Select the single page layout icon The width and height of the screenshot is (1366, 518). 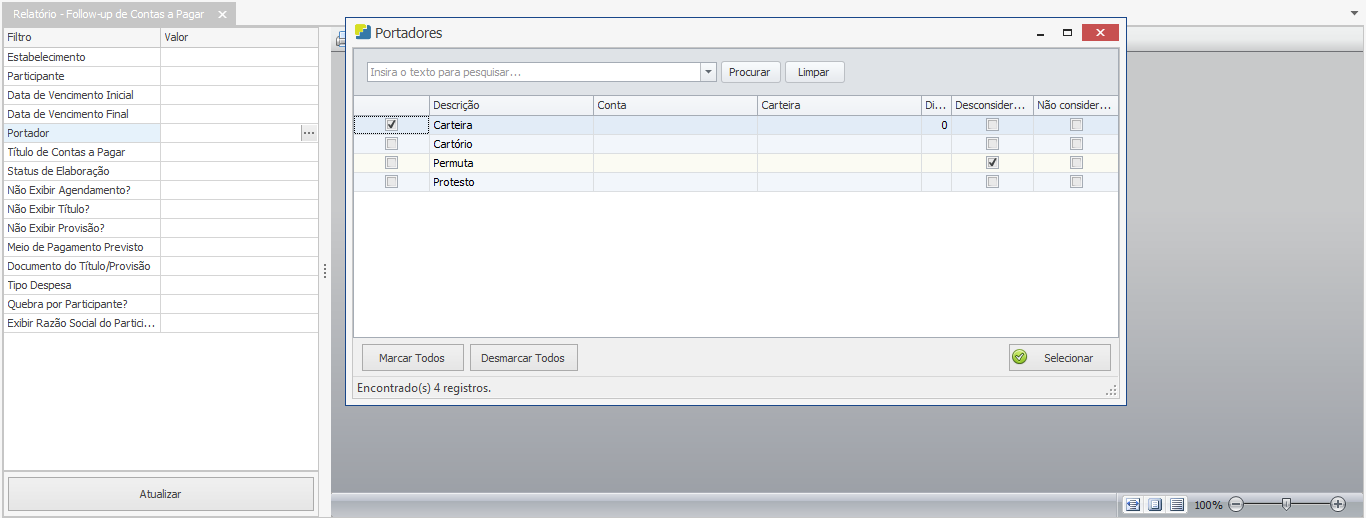tap(1155, 505)
